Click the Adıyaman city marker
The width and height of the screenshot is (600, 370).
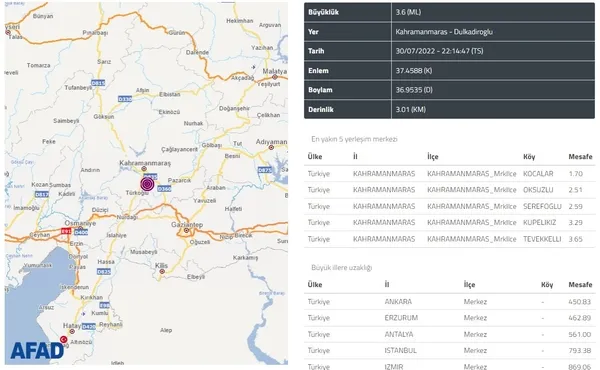pos(271,147)
